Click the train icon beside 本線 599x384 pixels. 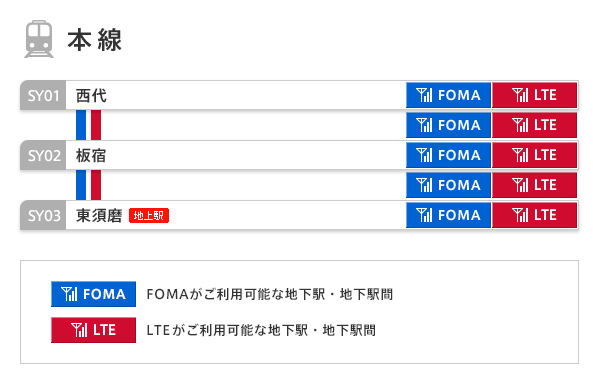click(39, 39)
